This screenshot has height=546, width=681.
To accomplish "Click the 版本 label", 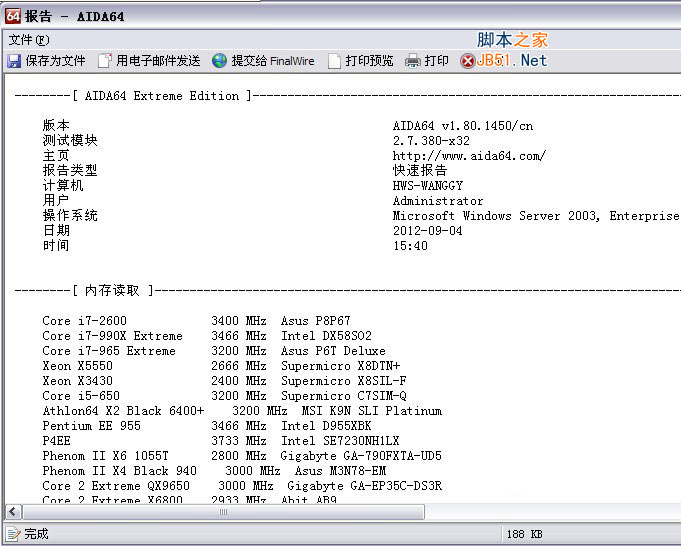I will tap(56, 126).
